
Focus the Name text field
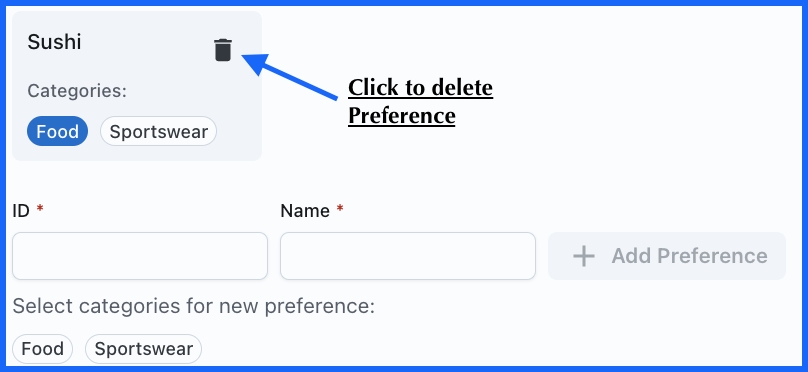pyautogui.click(x=408, y=256)
